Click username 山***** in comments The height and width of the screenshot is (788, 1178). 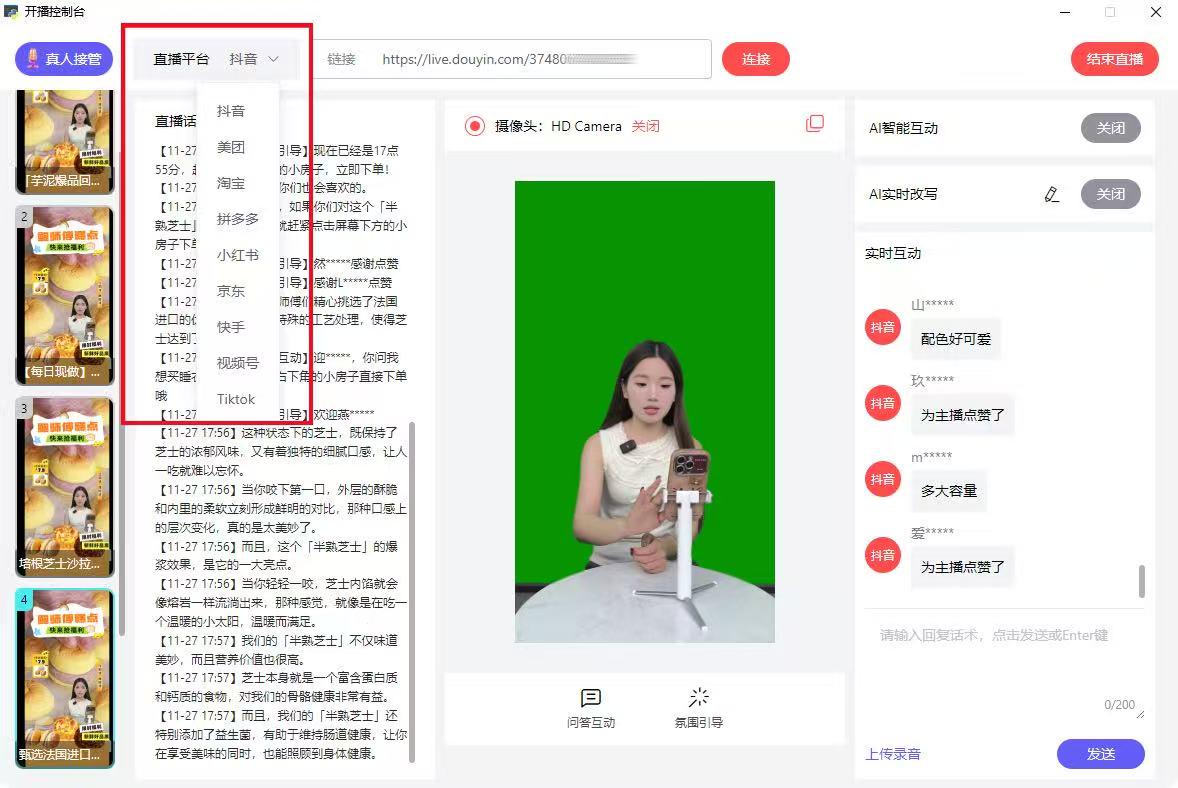point(932,304)
